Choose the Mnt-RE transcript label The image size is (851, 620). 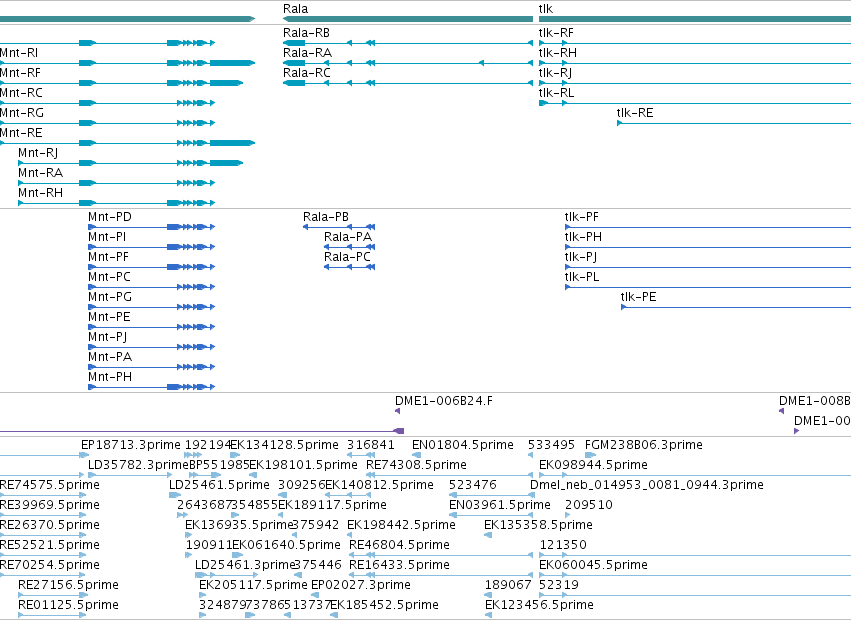click(21, 133)
